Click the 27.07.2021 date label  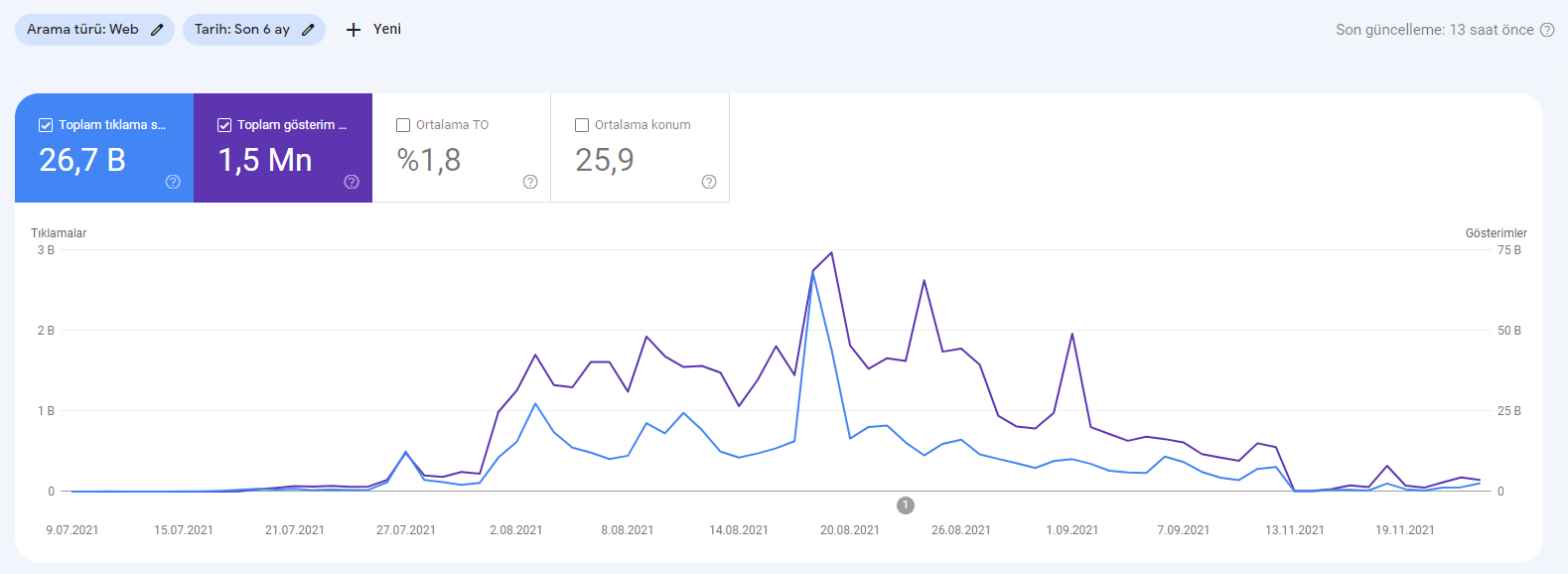coord(406,530)
